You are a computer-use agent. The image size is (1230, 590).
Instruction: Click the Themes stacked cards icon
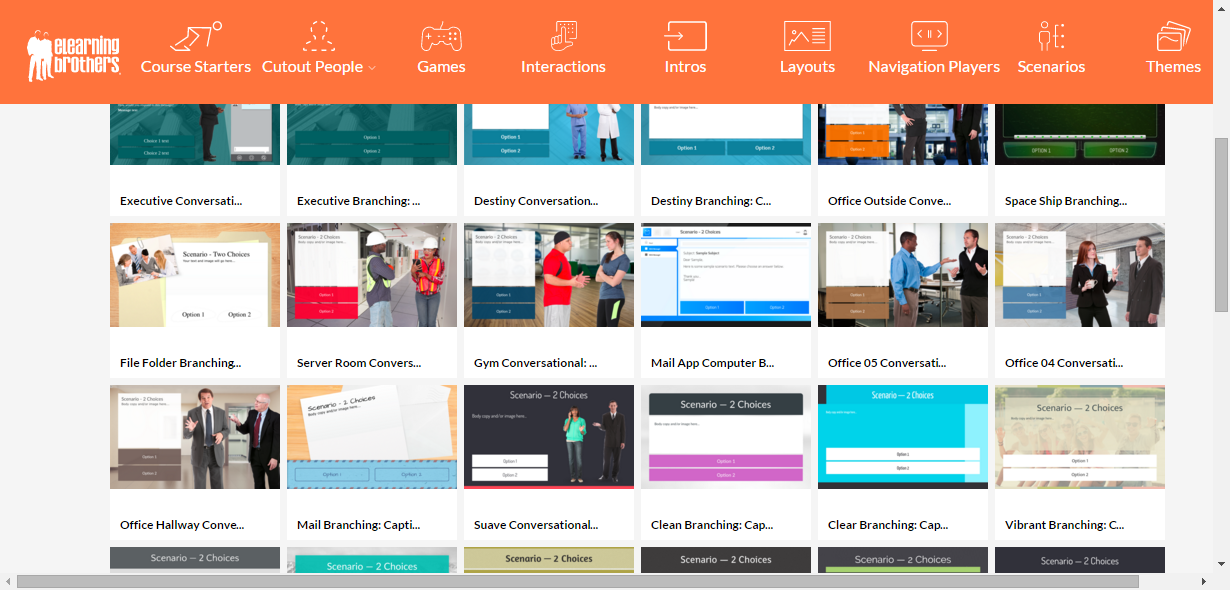pos(1173,37)
